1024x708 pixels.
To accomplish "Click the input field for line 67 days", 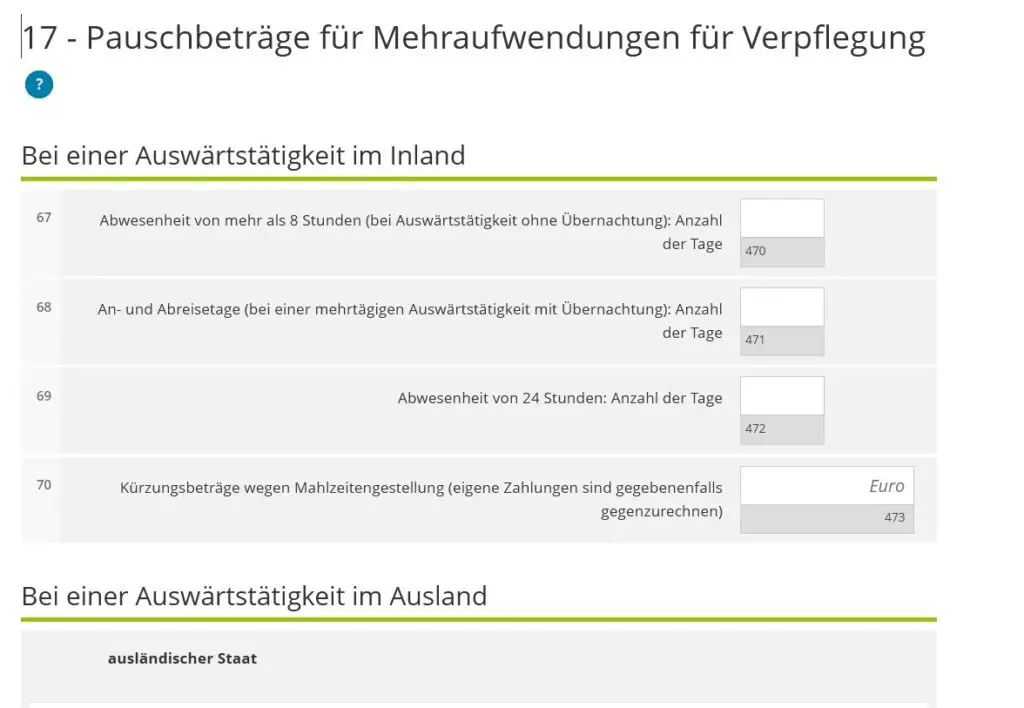I will 782,218.
